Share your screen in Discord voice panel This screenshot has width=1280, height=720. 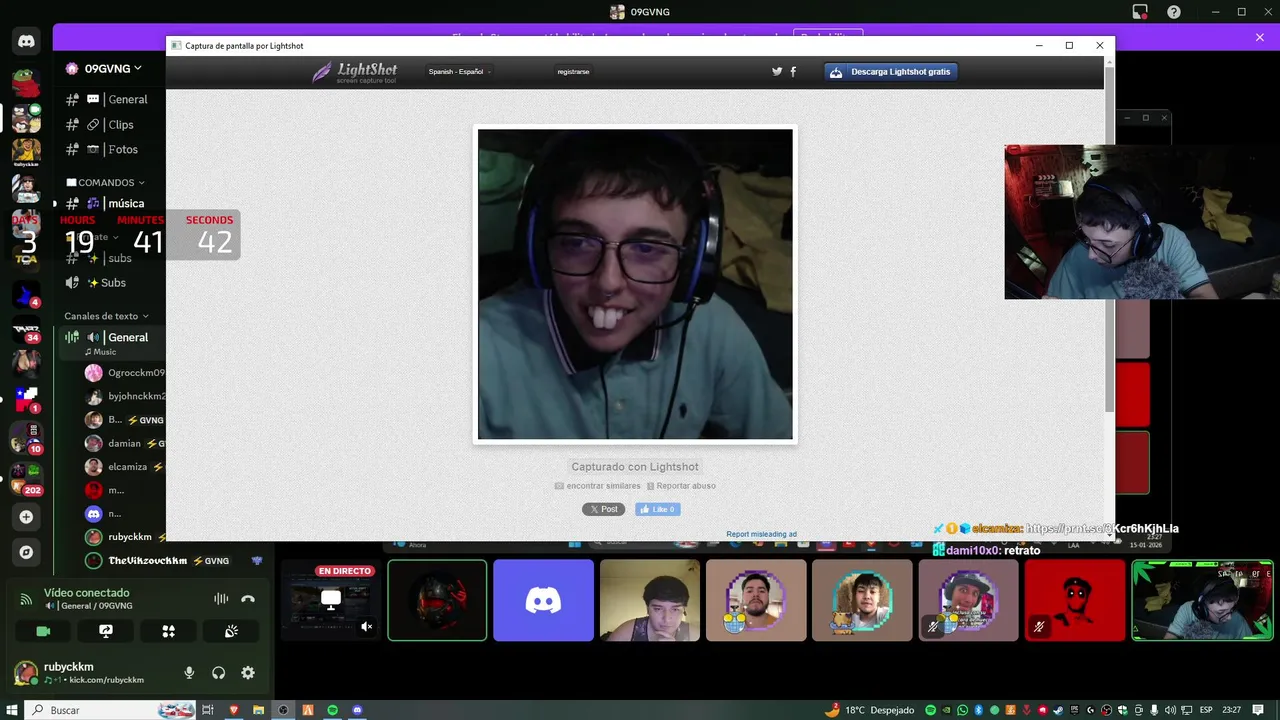[x=106, y=631]
